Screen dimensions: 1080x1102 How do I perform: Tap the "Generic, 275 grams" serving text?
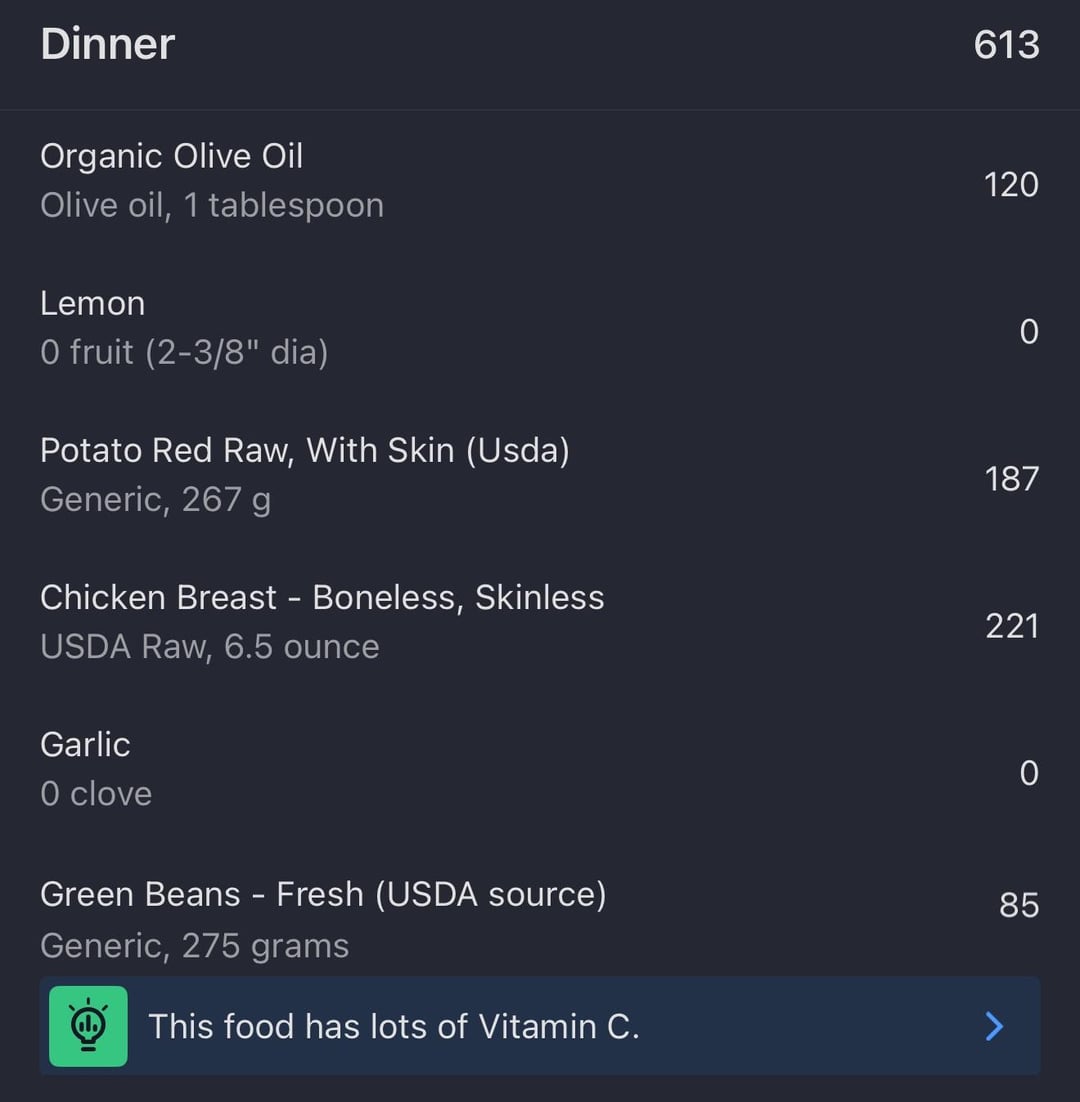(194, 945)
